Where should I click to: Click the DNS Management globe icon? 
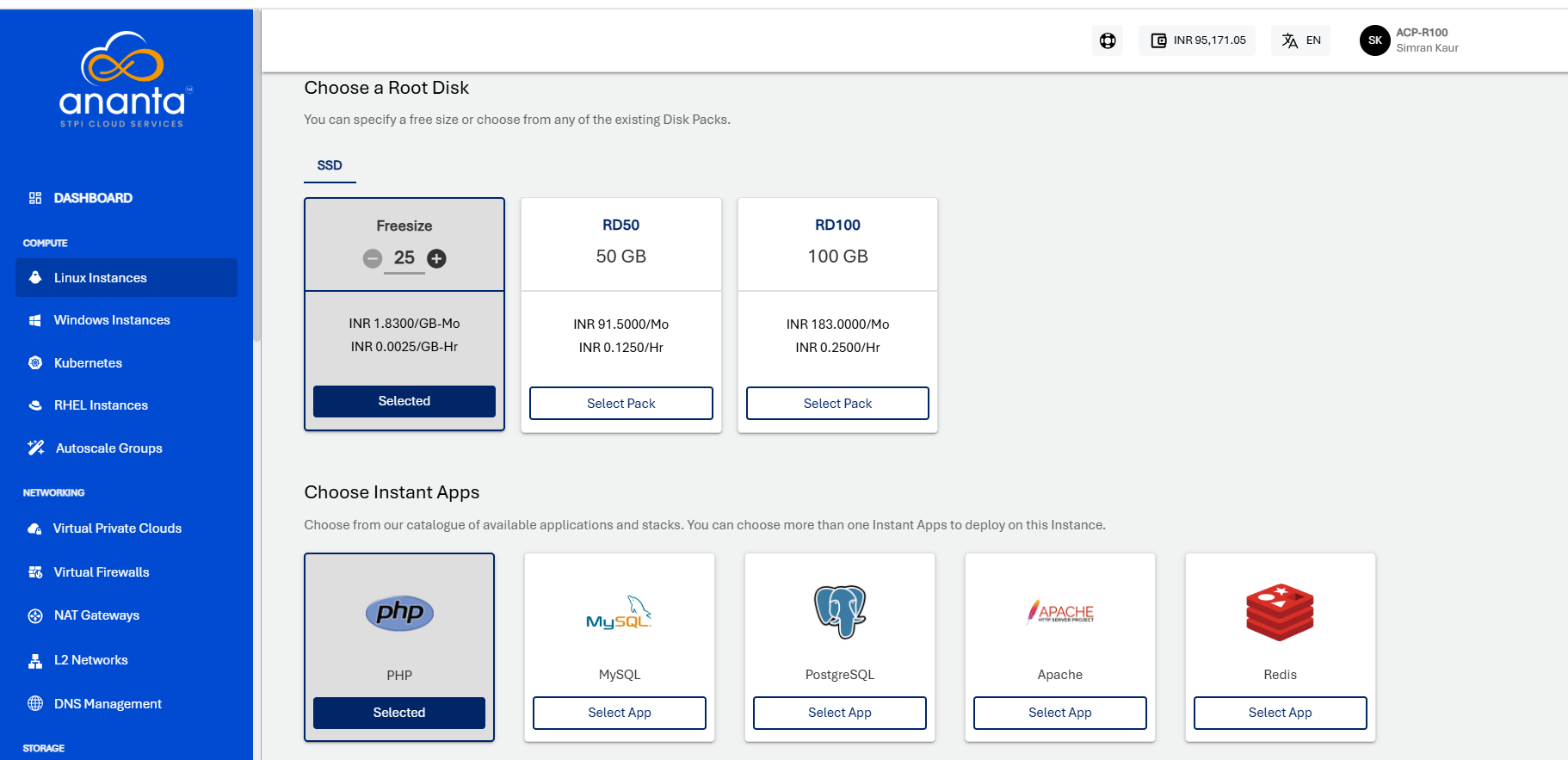(35, 703)
